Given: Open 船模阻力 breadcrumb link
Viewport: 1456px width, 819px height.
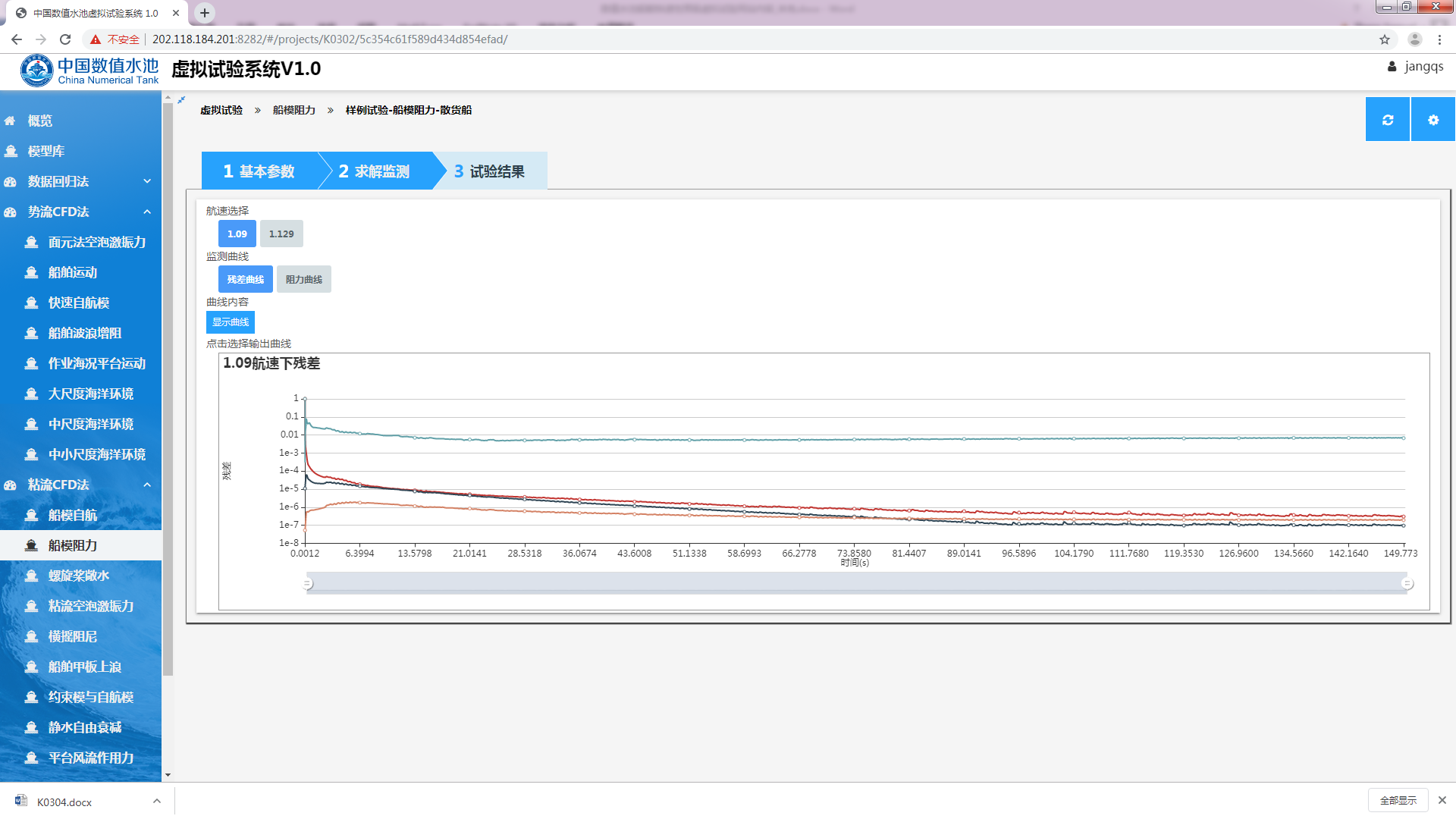Looking at the screenshot, I should [293, 110].
